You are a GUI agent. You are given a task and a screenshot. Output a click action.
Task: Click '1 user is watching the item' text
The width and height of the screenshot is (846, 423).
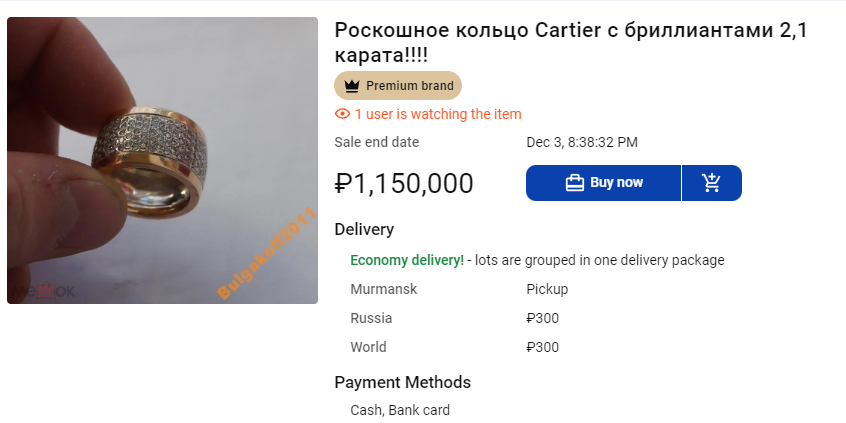(x=437, y=114)
